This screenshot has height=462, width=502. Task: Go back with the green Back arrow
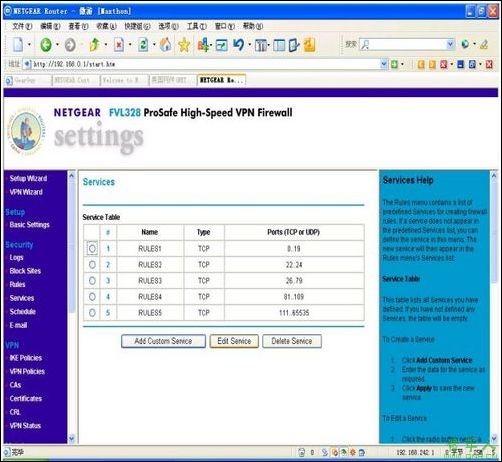46,44
